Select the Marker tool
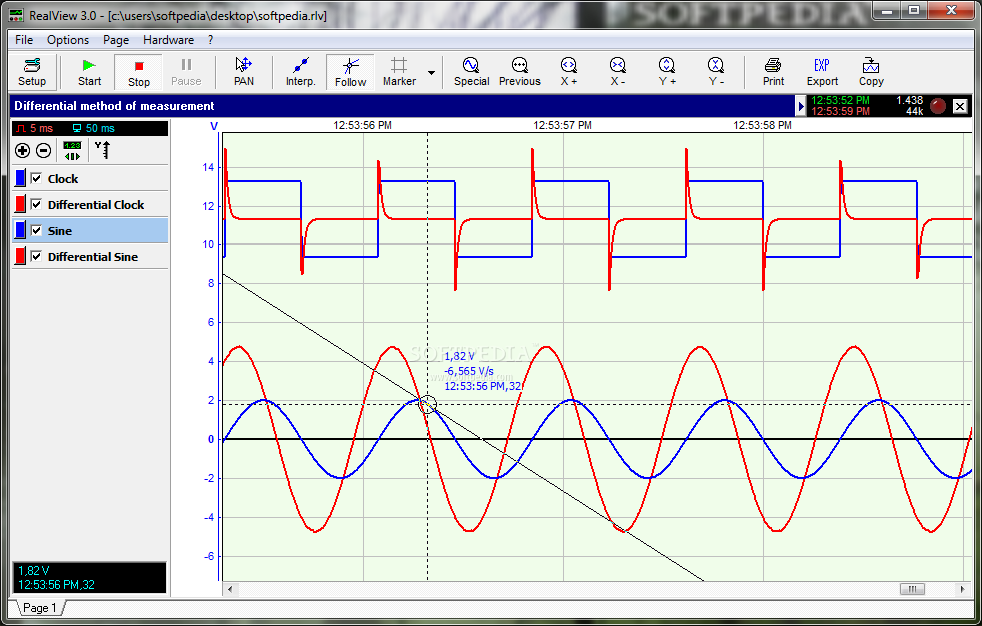 click(x=399, y=72)
